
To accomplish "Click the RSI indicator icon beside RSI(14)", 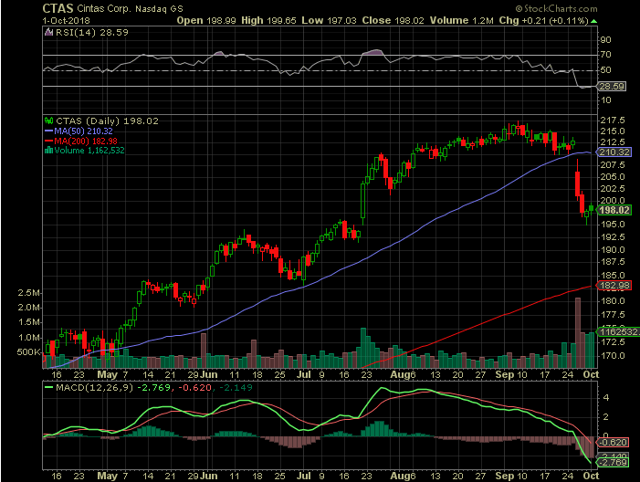I will pos(49,32).
